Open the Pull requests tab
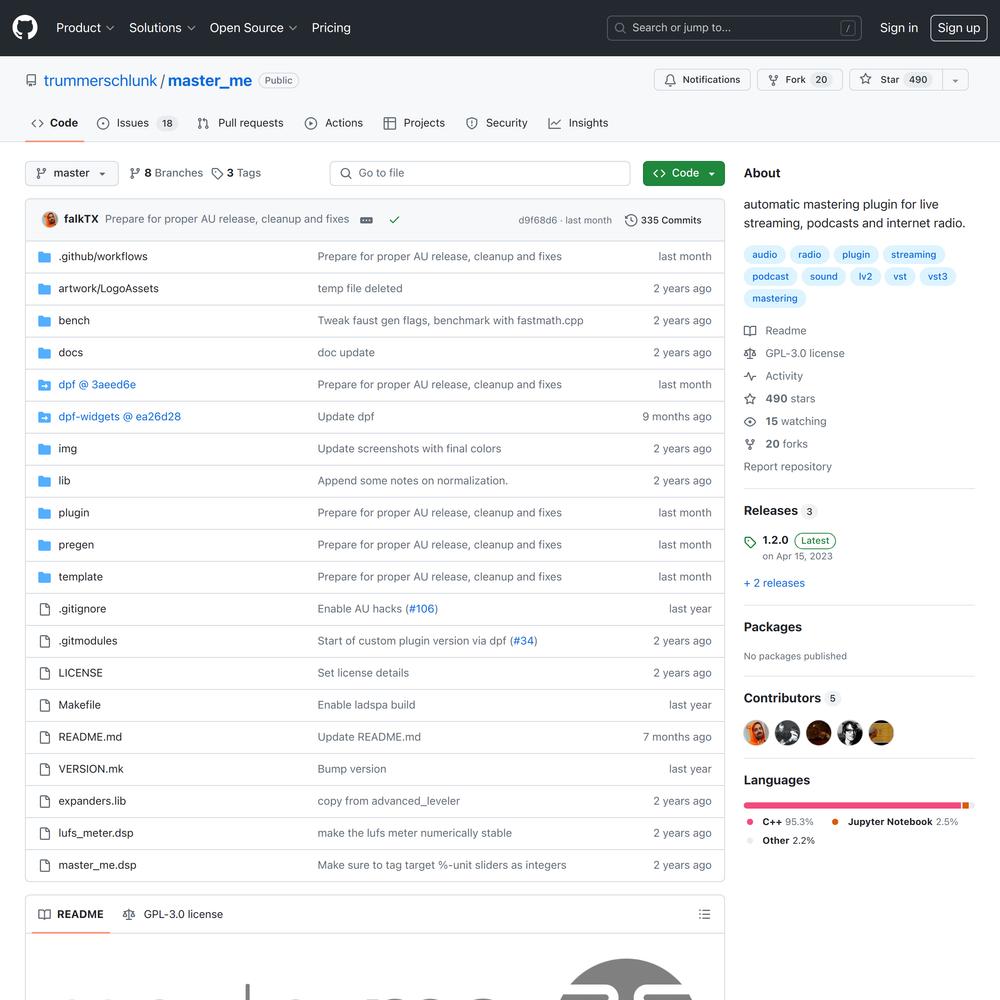This screenshot has width=1000, height=1000. coord(241,123)
